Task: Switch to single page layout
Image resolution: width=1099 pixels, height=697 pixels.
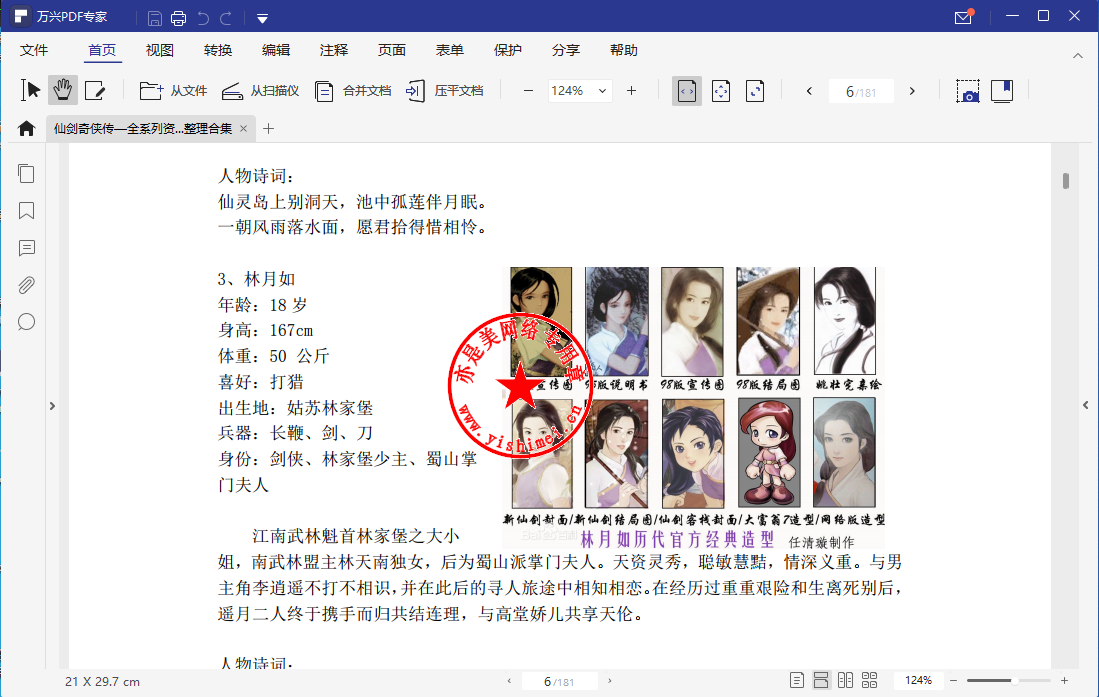Action: tap(797, 680)
